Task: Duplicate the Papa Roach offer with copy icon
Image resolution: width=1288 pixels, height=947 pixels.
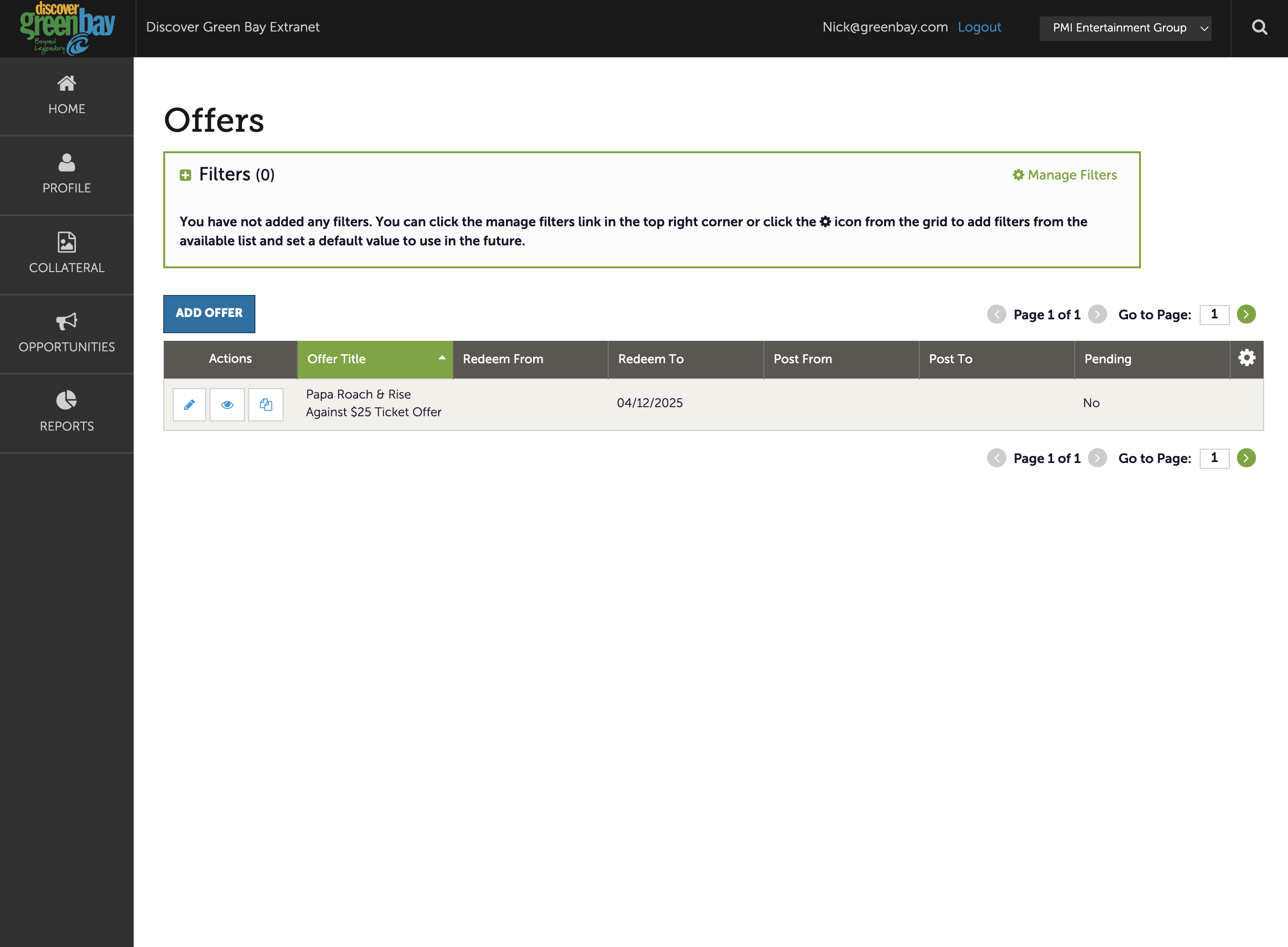Action: pyautogui.click(x=265, y=405)
